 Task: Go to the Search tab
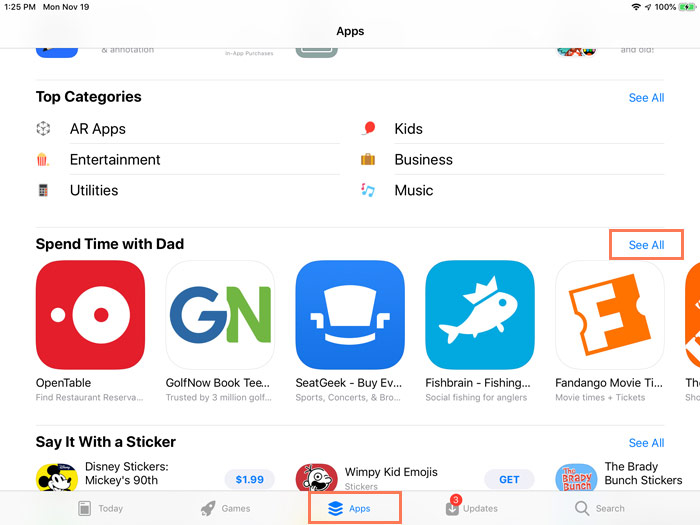pyautogui.click(x=600, y=508)
